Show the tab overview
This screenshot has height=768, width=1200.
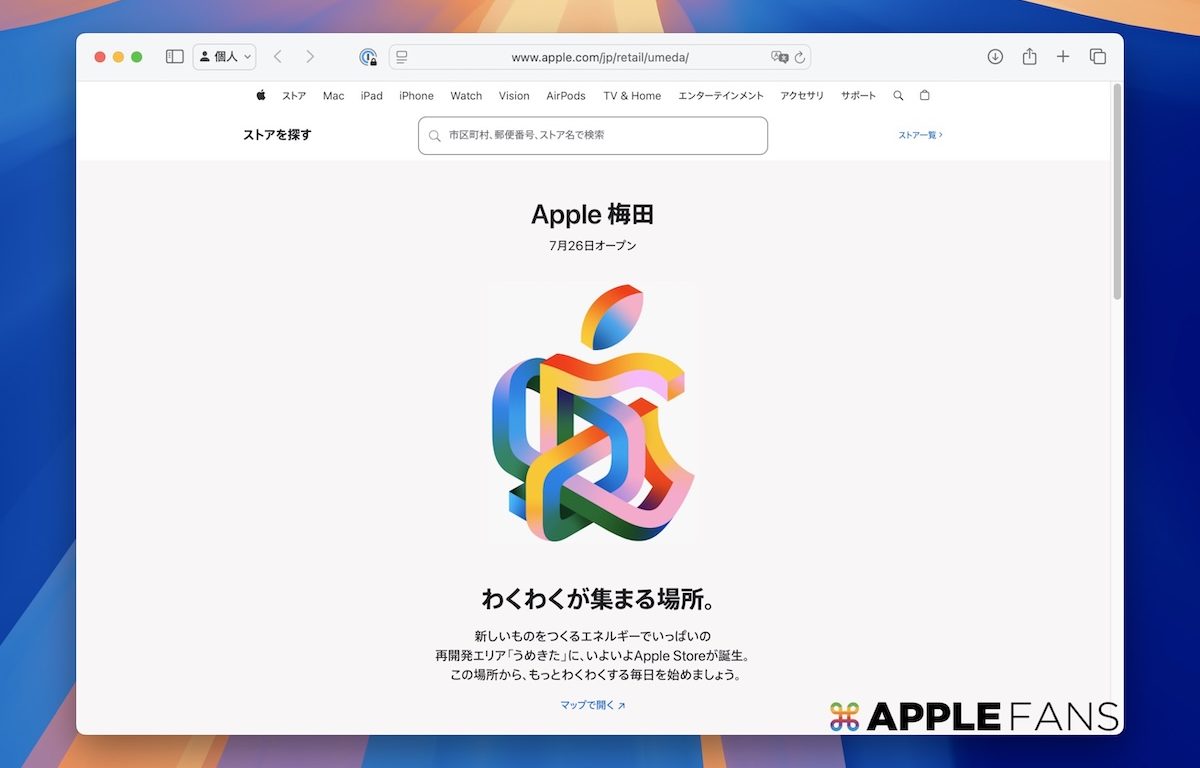[x=1097, y=57]
